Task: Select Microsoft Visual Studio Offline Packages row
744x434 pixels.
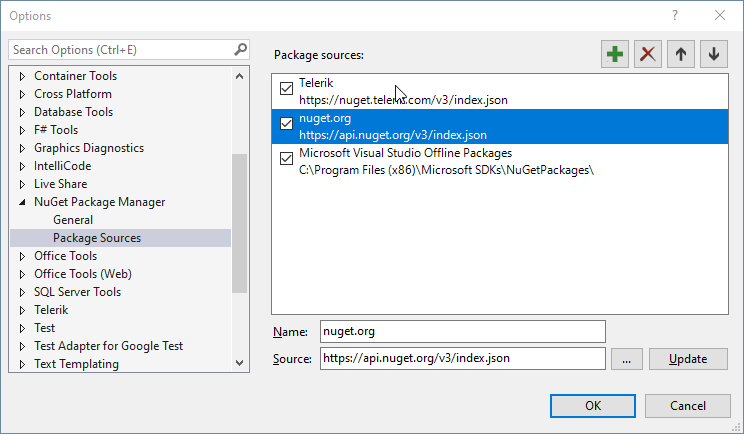Action: tap(500, 162)
